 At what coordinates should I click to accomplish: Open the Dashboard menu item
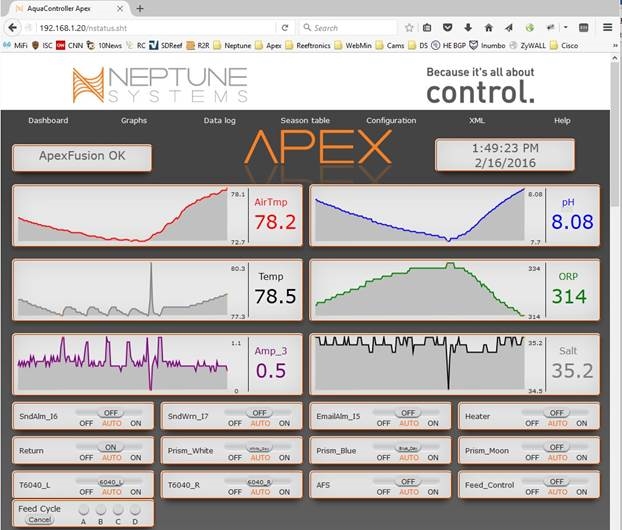tap(48, 120)
